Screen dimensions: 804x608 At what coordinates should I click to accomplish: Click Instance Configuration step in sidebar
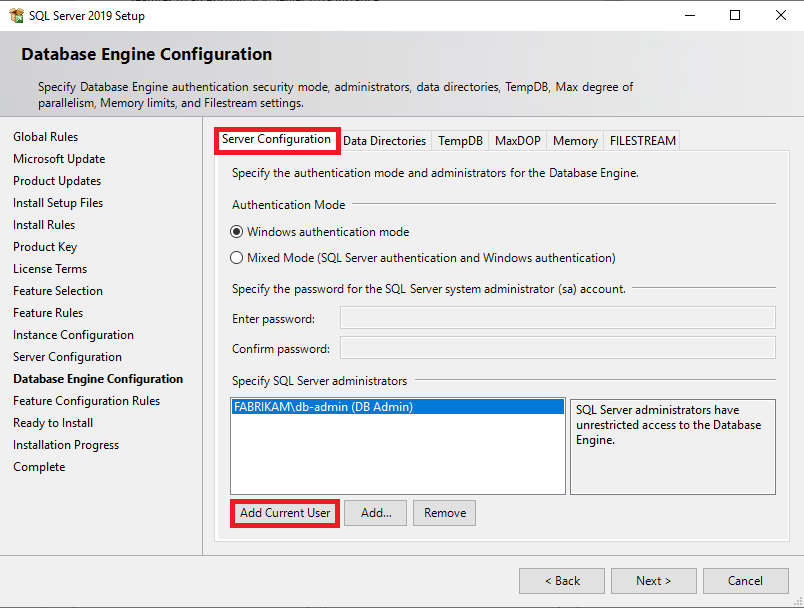(73, 335)
